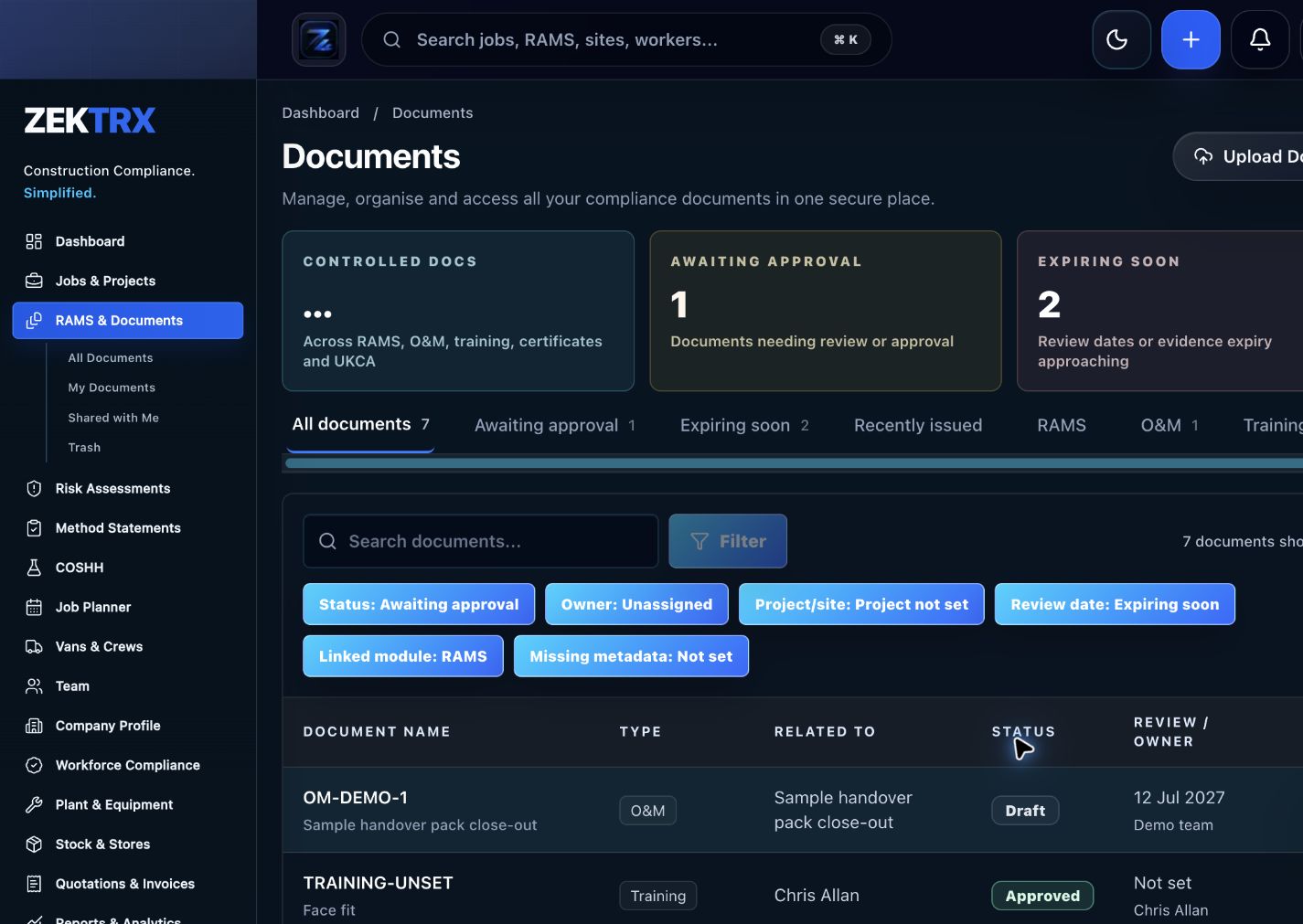
Task: Sort by Status column header
Action: 1023,731
